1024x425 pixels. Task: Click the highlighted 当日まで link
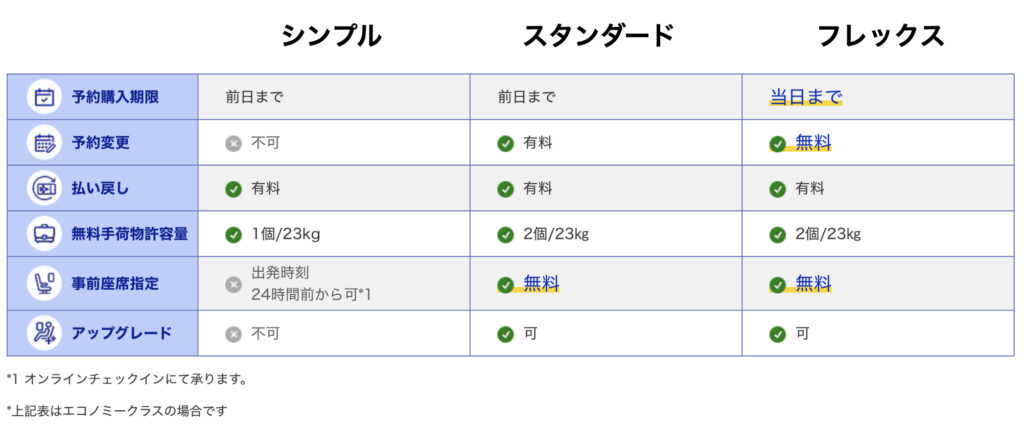point(806,97)
